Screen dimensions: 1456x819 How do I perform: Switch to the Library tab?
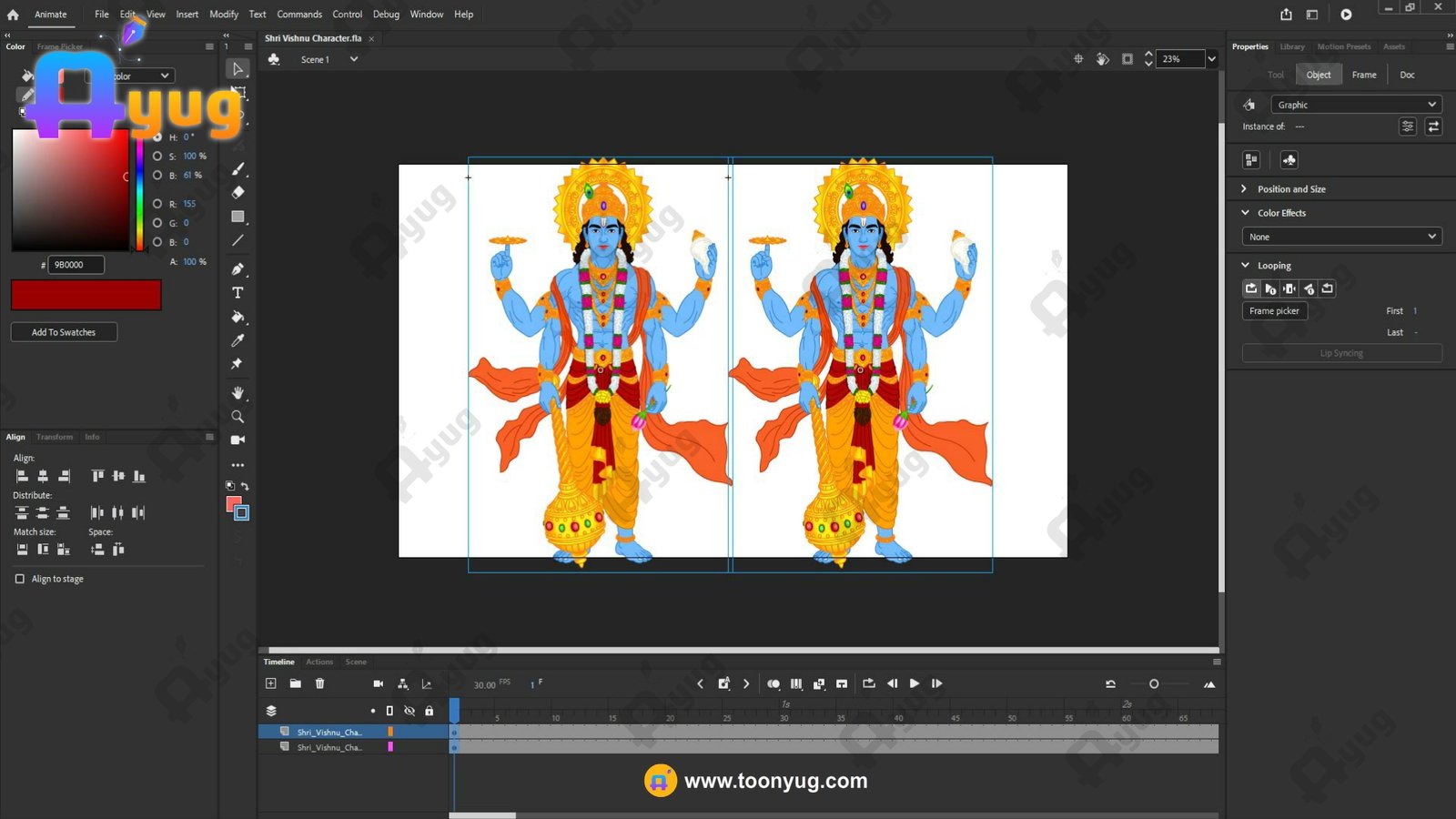pyautogui.click(x=1292, y=46)
